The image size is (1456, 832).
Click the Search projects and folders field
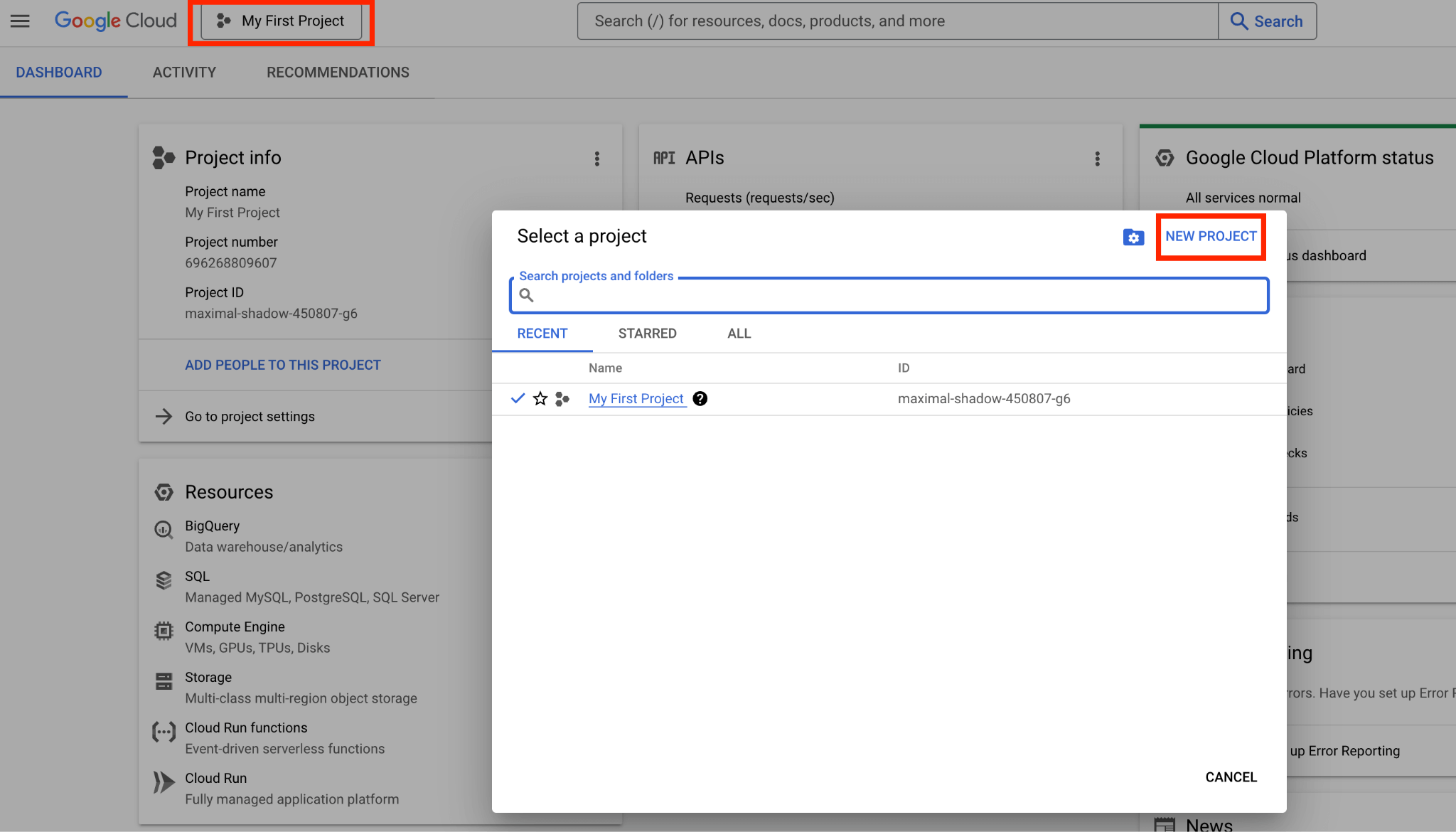point(889,295)
